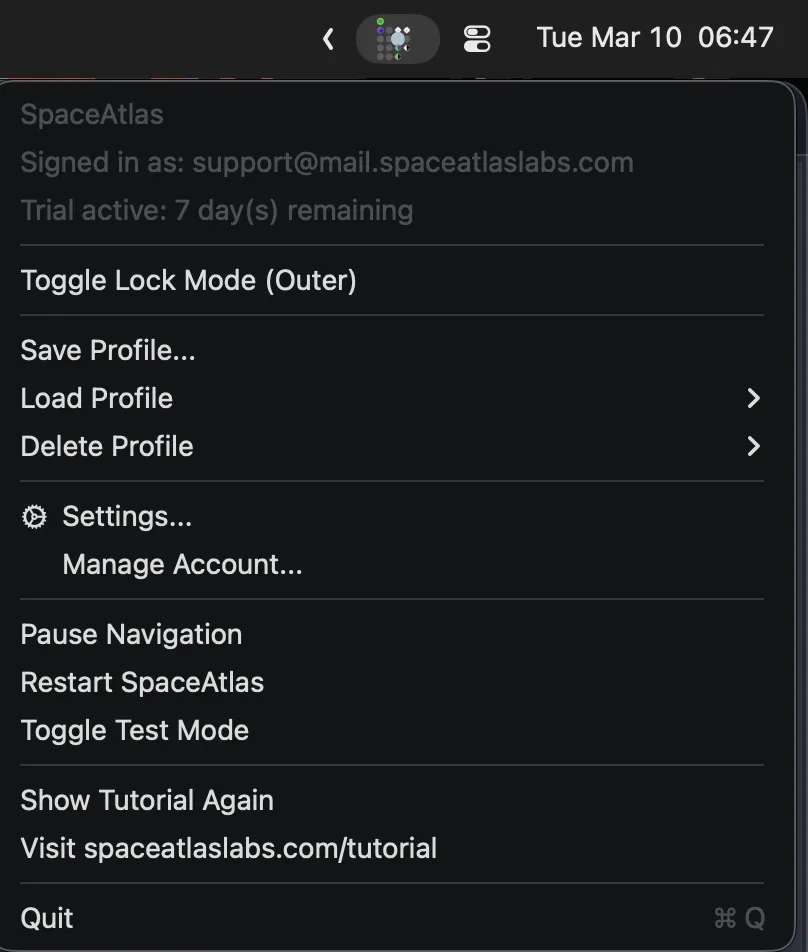Select Save Profile...

[x=107, y=350]
